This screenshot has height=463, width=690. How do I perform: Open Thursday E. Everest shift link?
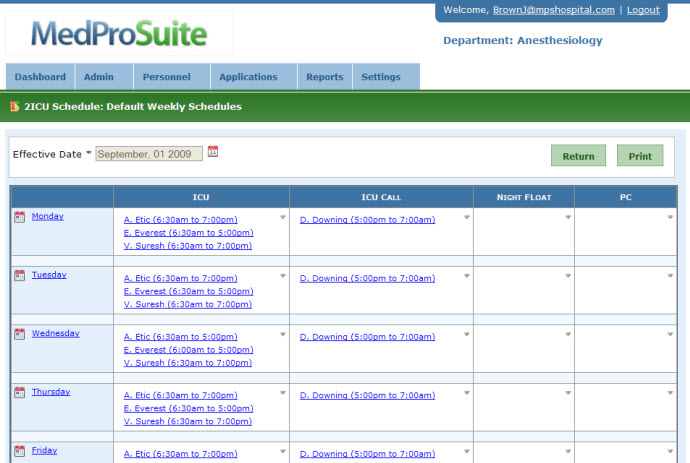(x=188, y=408)
